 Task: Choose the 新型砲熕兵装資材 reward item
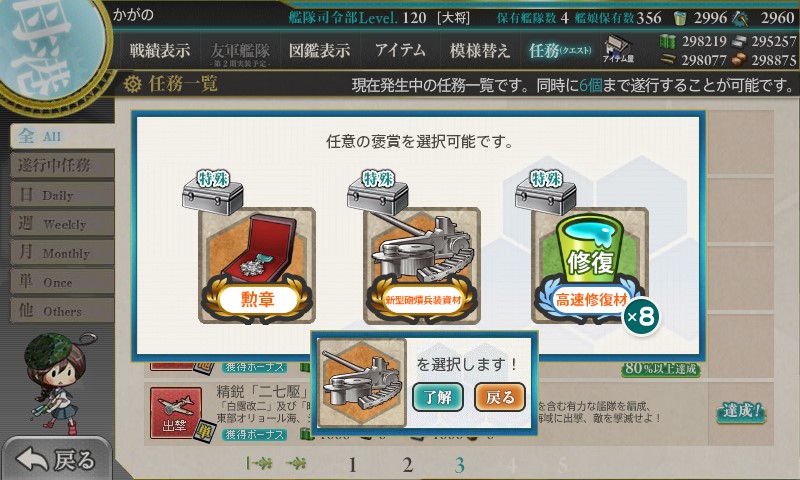click(421, 265)
